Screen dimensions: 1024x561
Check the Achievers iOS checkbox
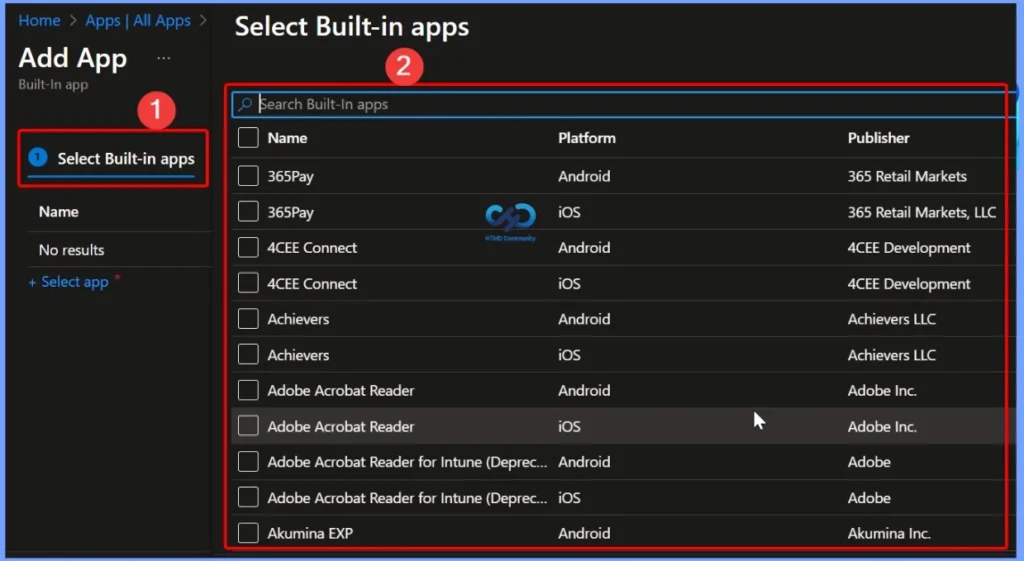click(248, 355)
